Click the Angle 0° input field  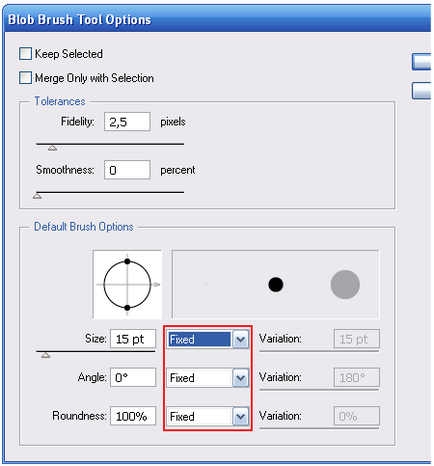(133, 377)
